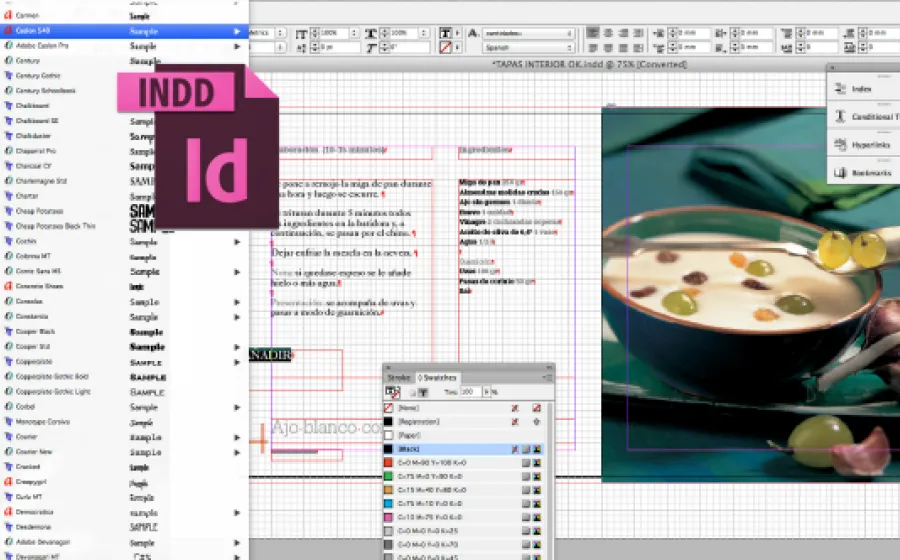This screenshot has height=560, width=900.
Task: Click the OpenType icon beside Century Schoolbook
Action: click(x=8, y=91)
